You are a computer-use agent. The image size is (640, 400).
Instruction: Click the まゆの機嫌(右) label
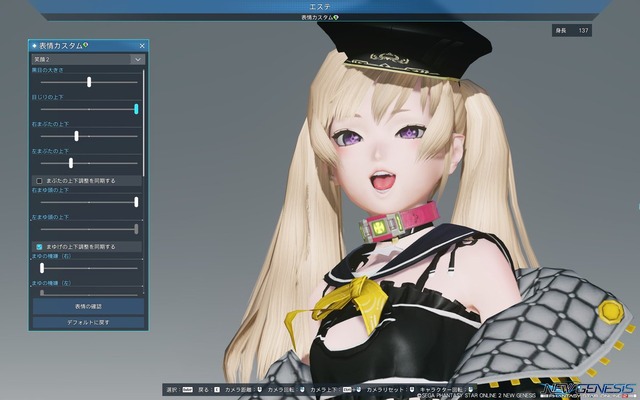pyautogui.click(x=51, y=256)
